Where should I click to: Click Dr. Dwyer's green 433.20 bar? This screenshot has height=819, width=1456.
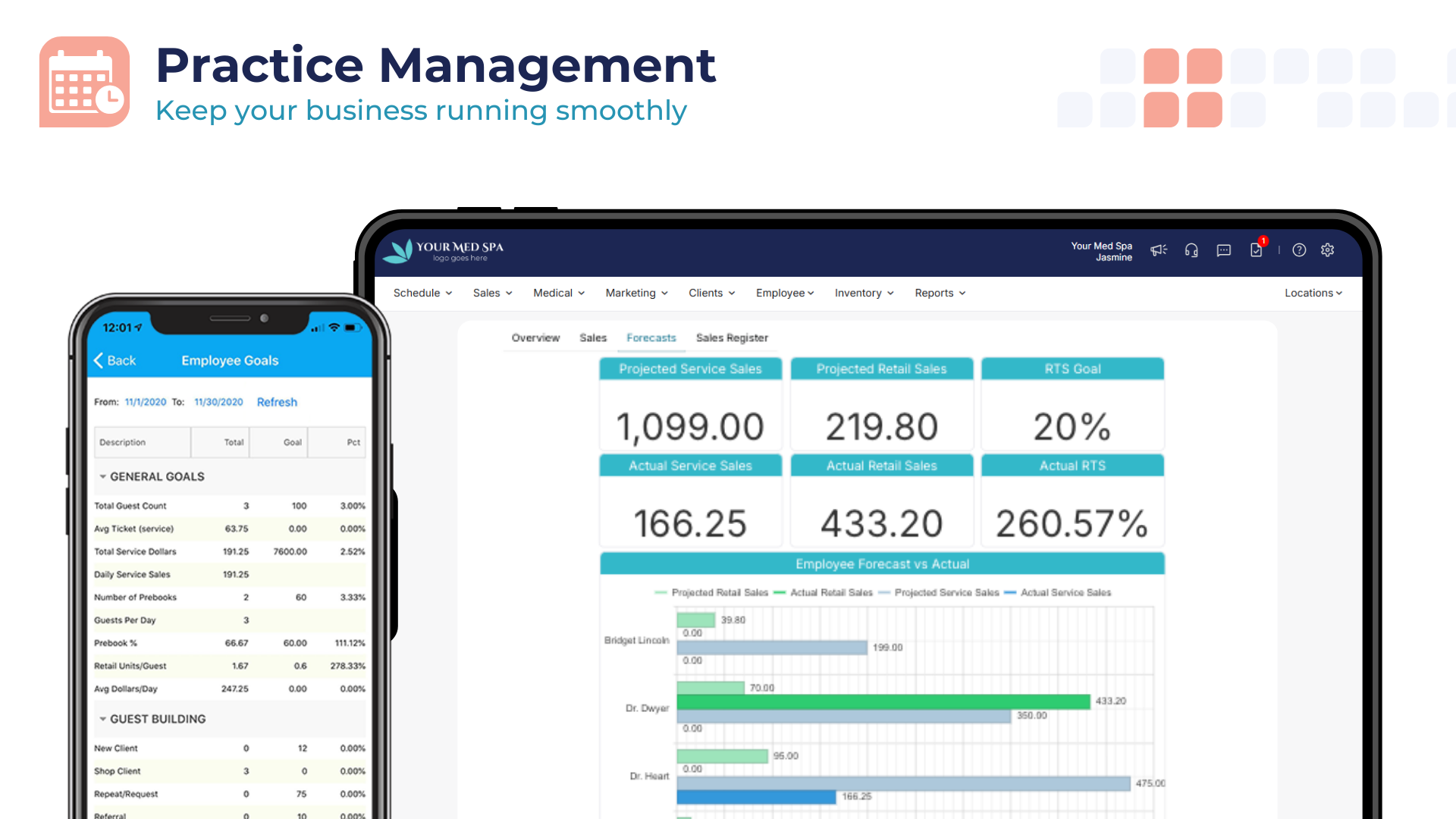883,701
